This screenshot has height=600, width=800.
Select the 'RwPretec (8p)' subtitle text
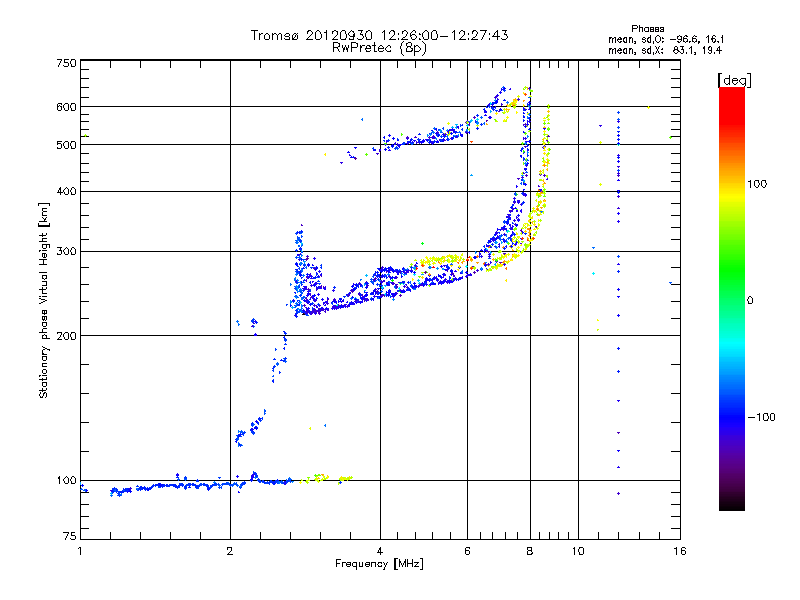(379, 48)
